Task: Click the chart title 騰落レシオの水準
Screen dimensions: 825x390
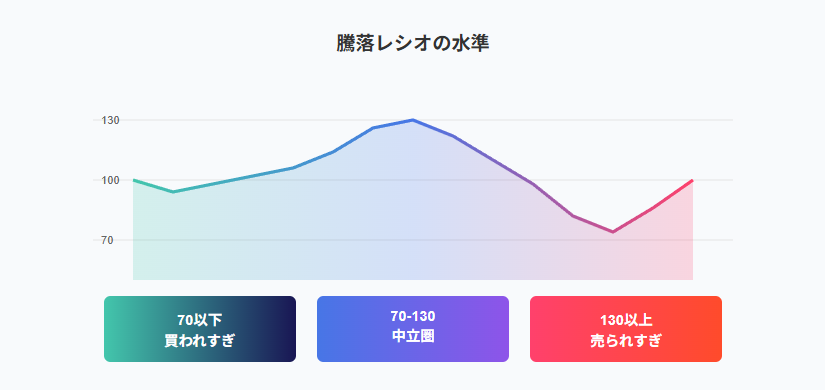Action: [413, 44]
